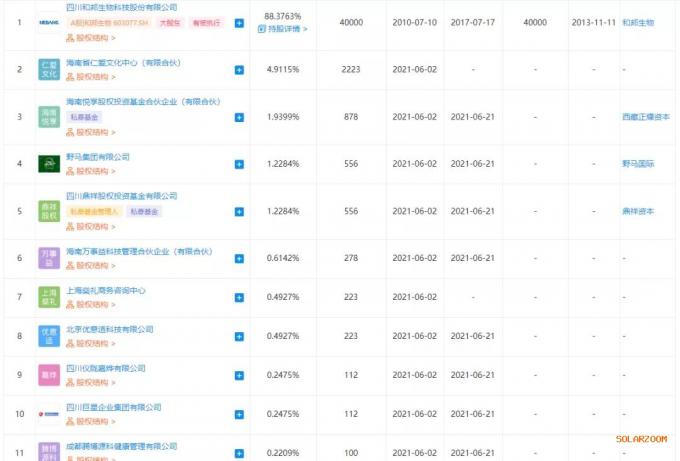
Task: Open the 西藏正熳资本 related link
Action: (643, 117)
